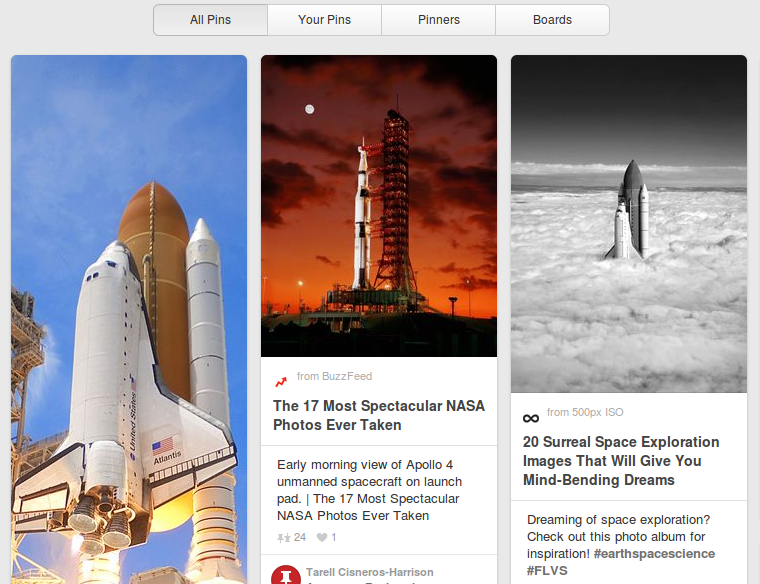Select the 'Early morning view of Apollo 4' description
Viewport: 760px width, 584px height.
(x=369, y=490)
